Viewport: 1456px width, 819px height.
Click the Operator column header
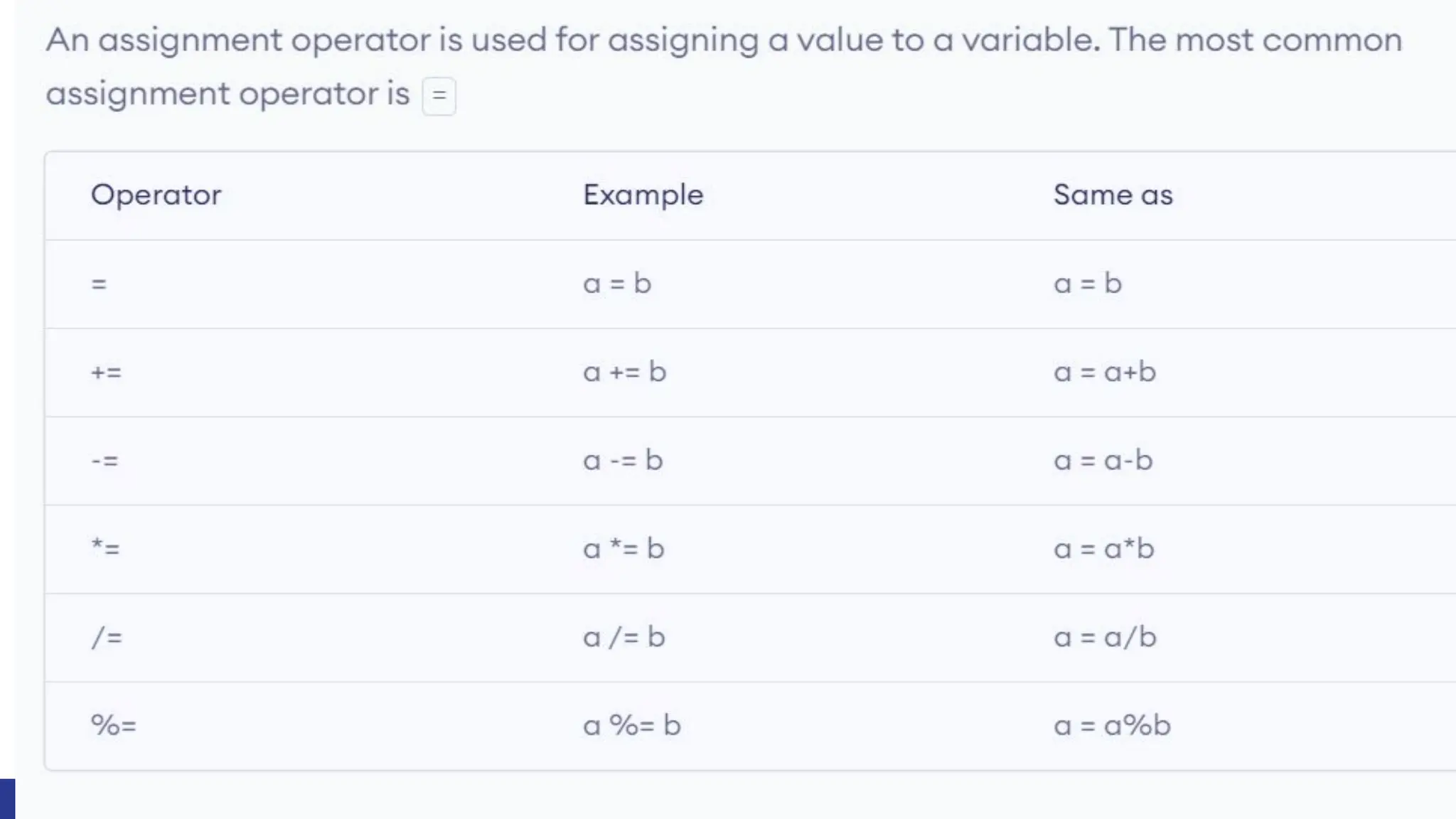click(156, 195)
